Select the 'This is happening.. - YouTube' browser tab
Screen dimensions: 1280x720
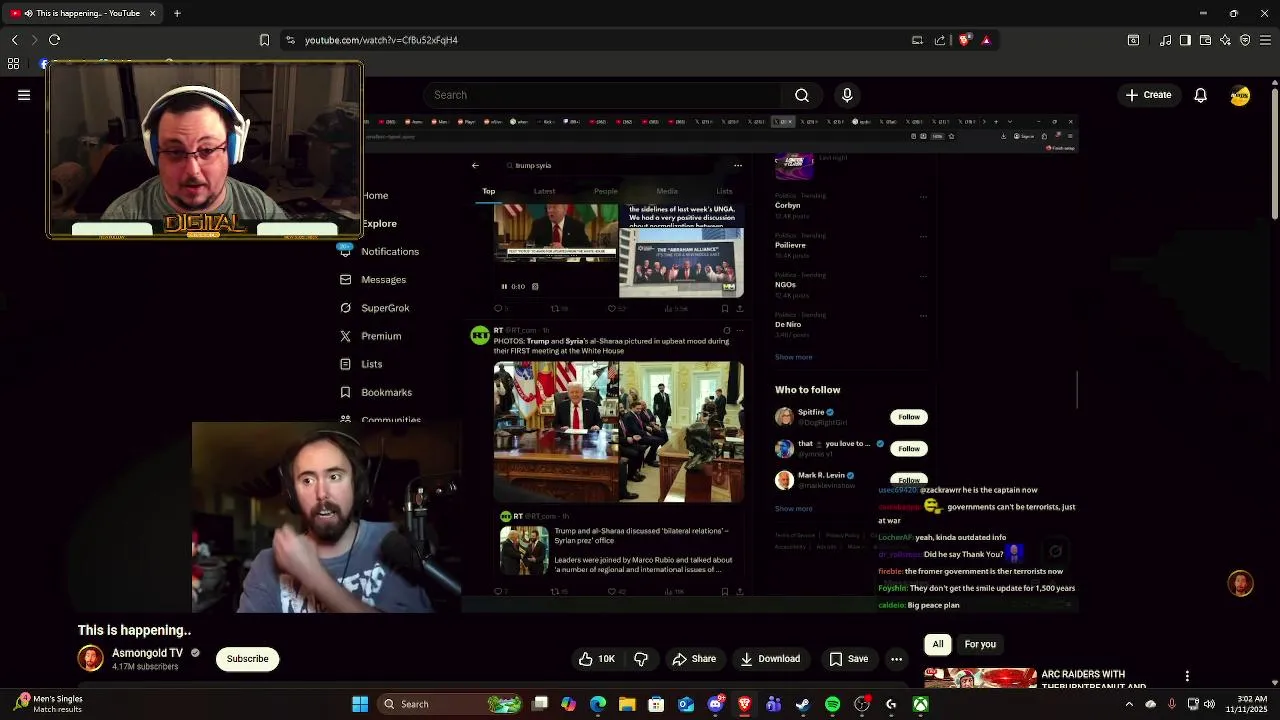click(x=80, y=13)
